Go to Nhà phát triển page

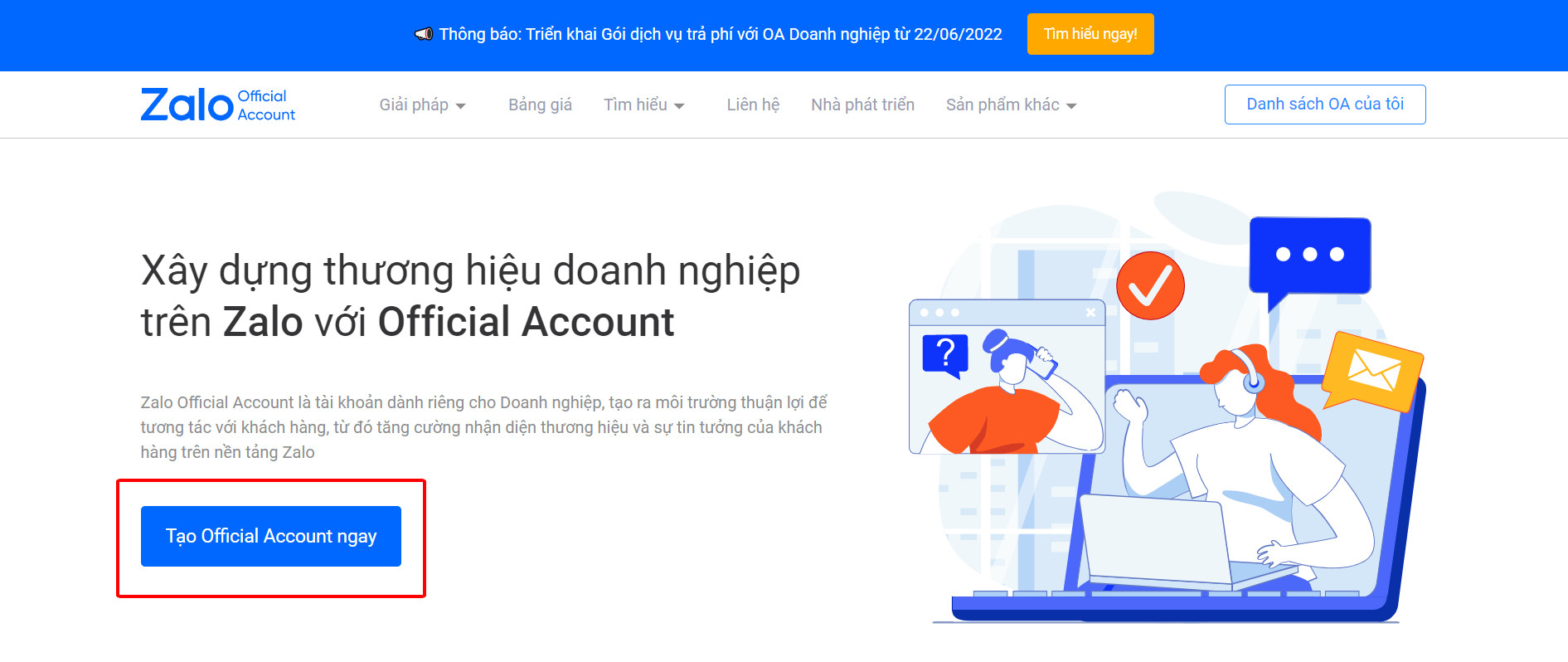[862, 105]
